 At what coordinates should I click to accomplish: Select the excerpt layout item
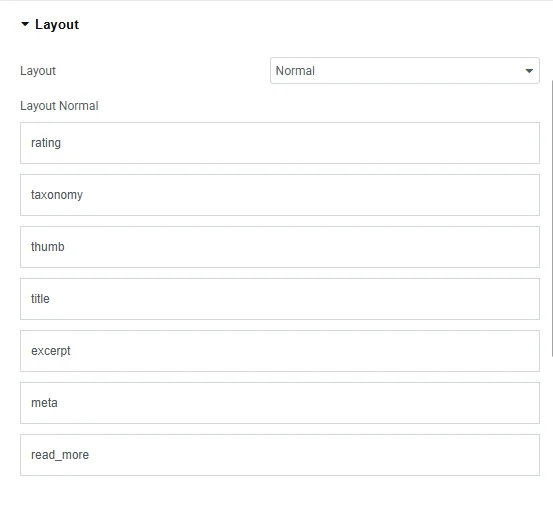(x=280, y=351)
